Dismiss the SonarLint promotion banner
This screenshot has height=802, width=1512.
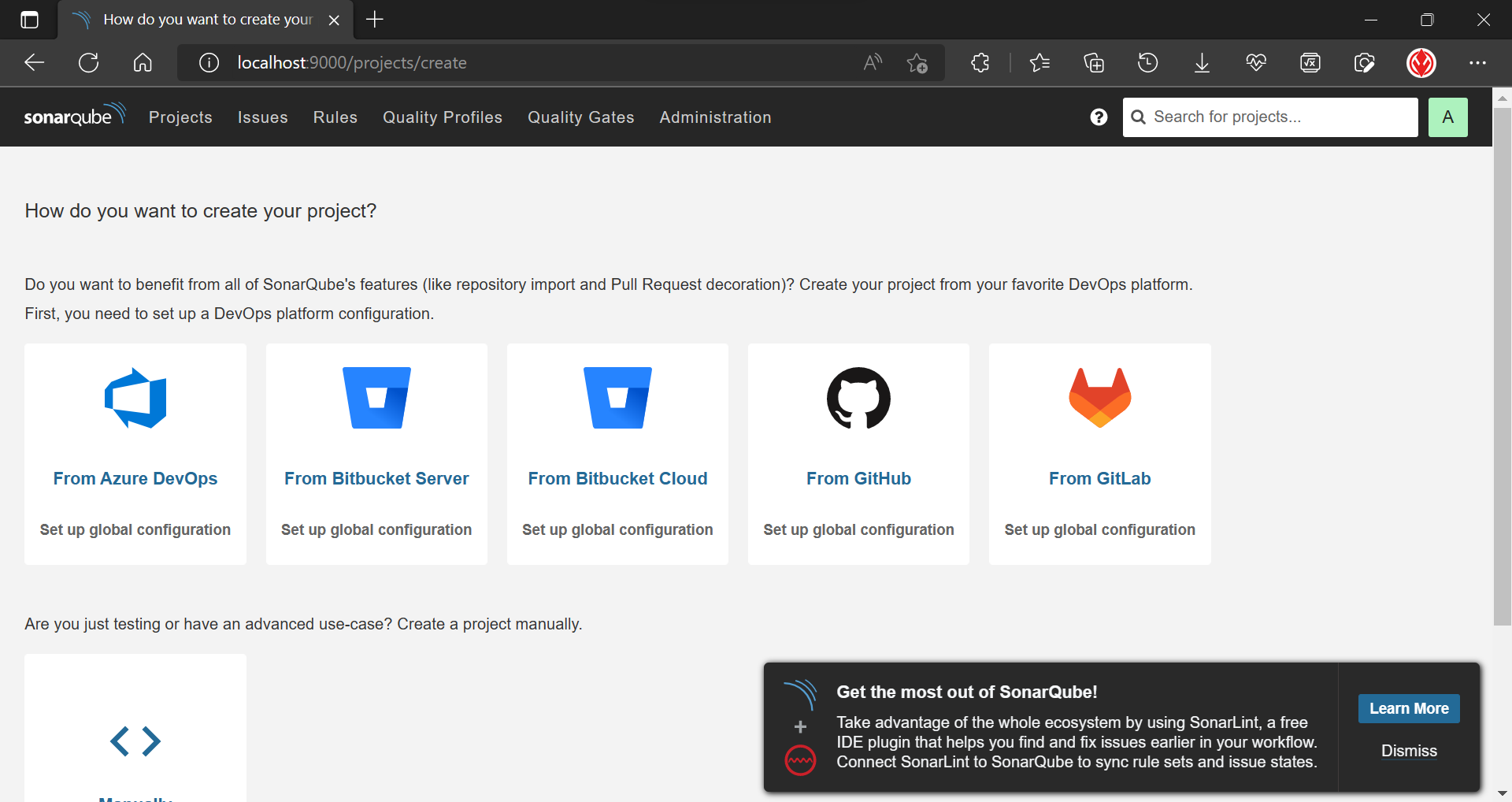pyautogui.click(x=1408, y=751)
